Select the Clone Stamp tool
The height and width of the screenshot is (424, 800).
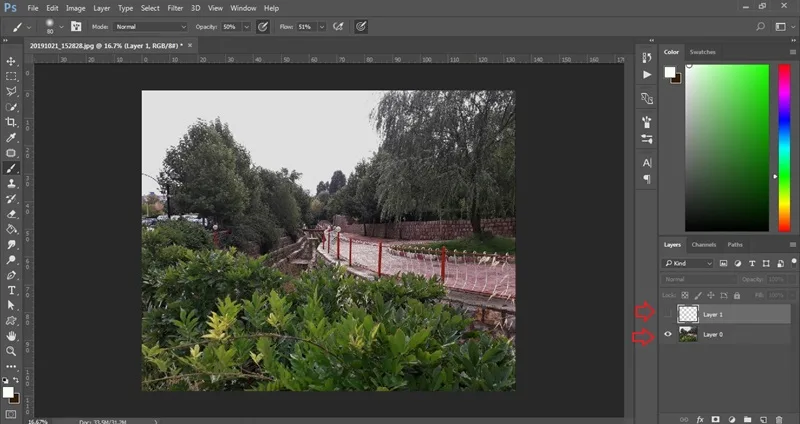click(x=11, y=183)
